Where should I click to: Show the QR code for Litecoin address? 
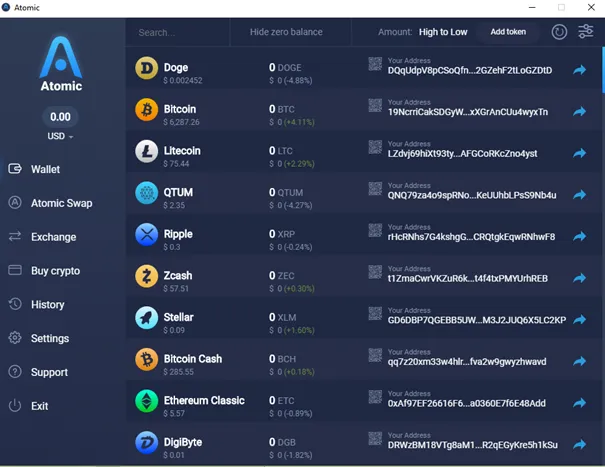[375, 147]
